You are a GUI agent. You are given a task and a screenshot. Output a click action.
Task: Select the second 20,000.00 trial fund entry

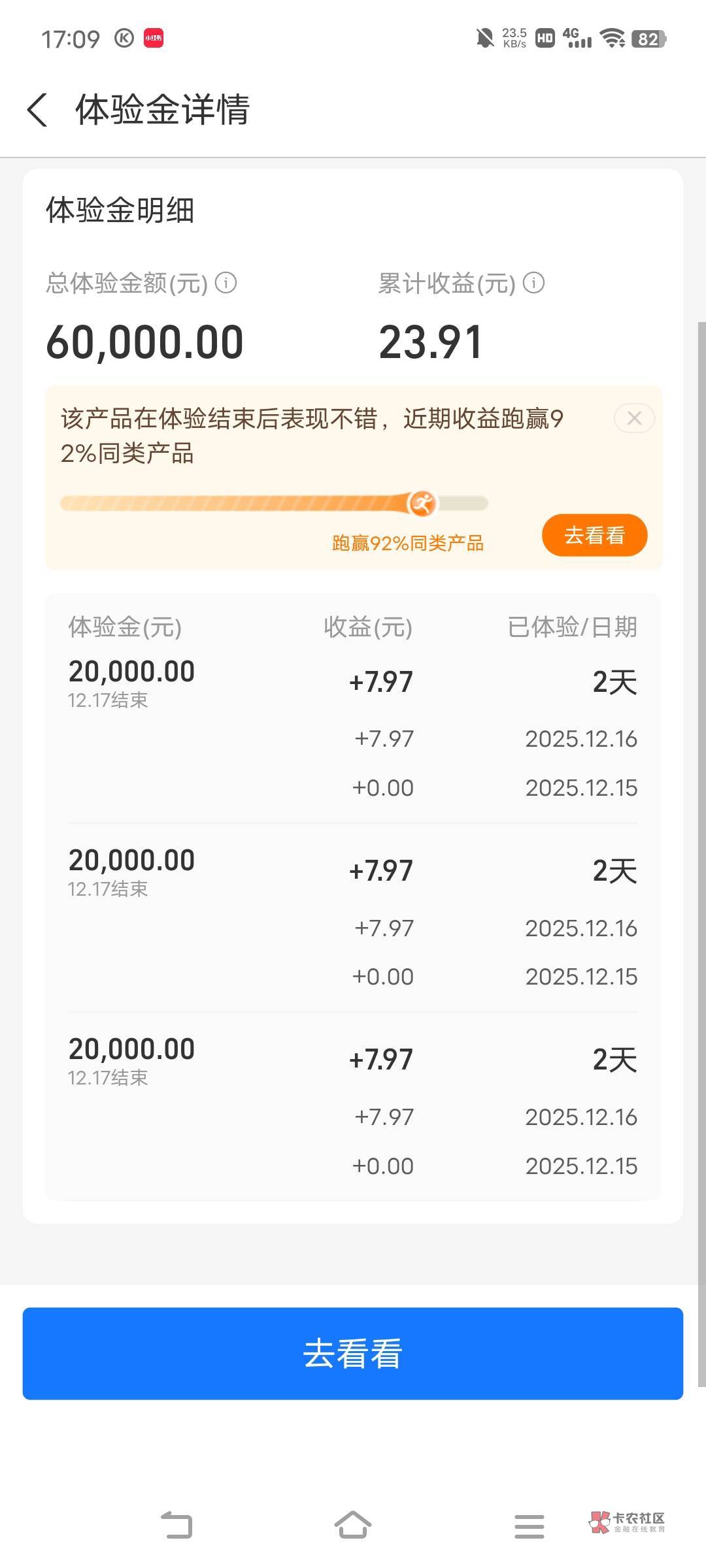[131, 860]
